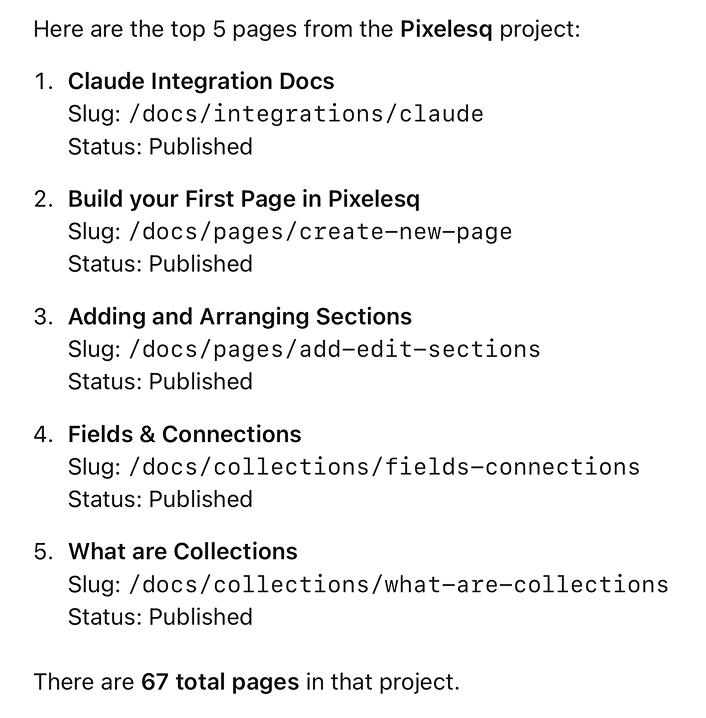The image size is (706, 718).
Task: Click Published status under Build your First Page
Action: [x=201, y=264]
